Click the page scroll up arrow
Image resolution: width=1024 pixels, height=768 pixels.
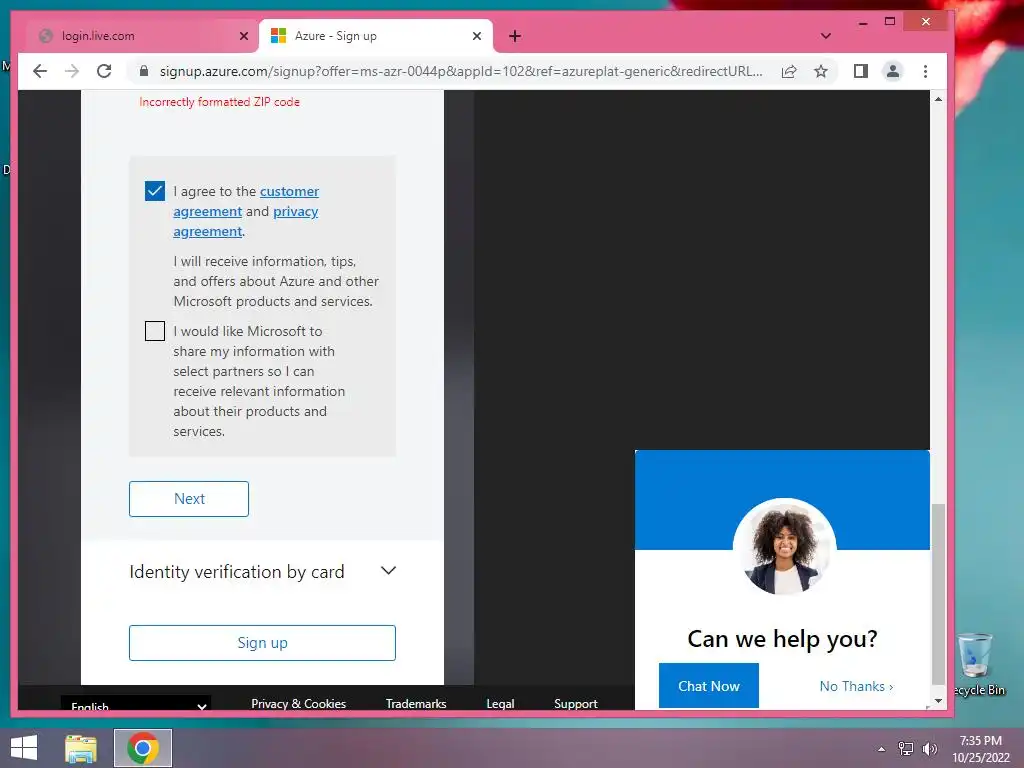(938, 99)
